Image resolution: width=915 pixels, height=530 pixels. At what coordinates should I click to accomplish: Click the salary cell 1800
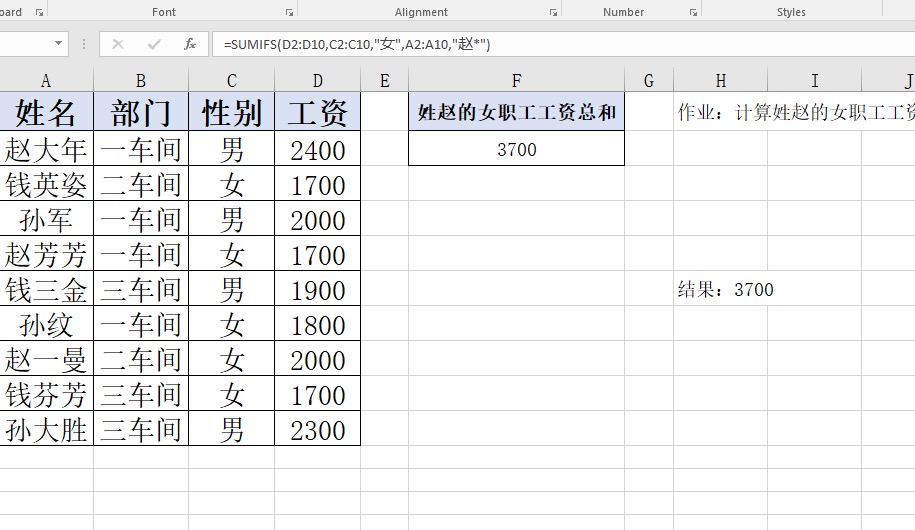tap(317, 323)
